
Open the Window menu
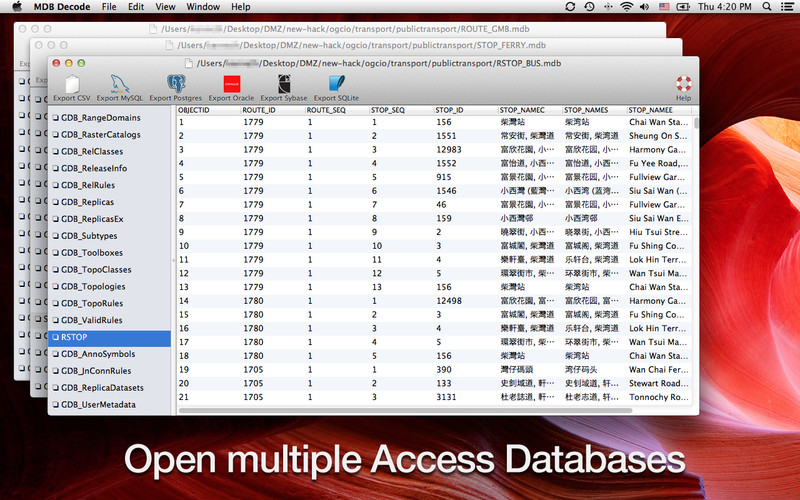click(203, 7)
